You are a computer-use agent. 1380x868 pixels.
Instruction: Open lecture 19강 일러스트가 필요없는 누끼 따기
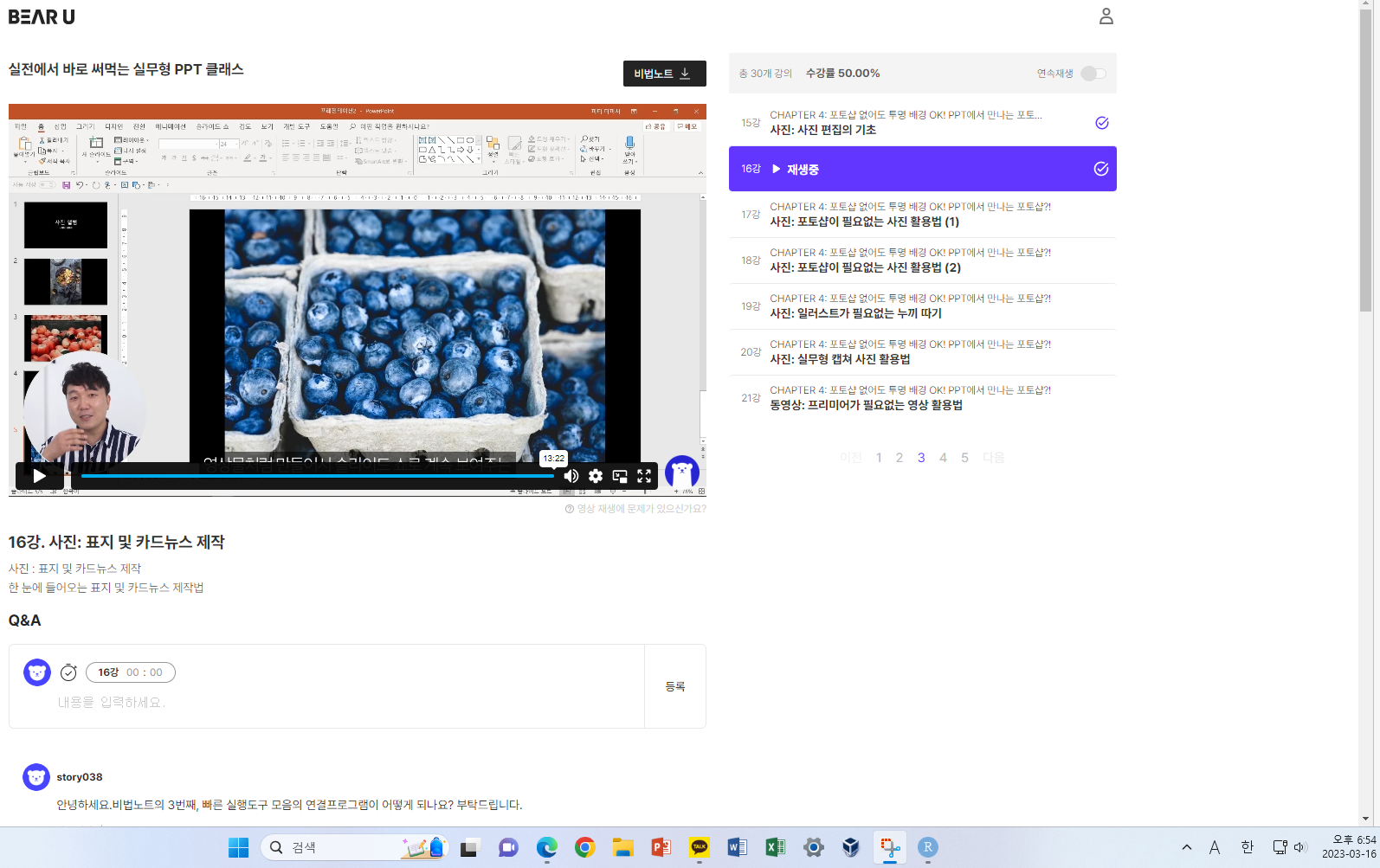923,306
